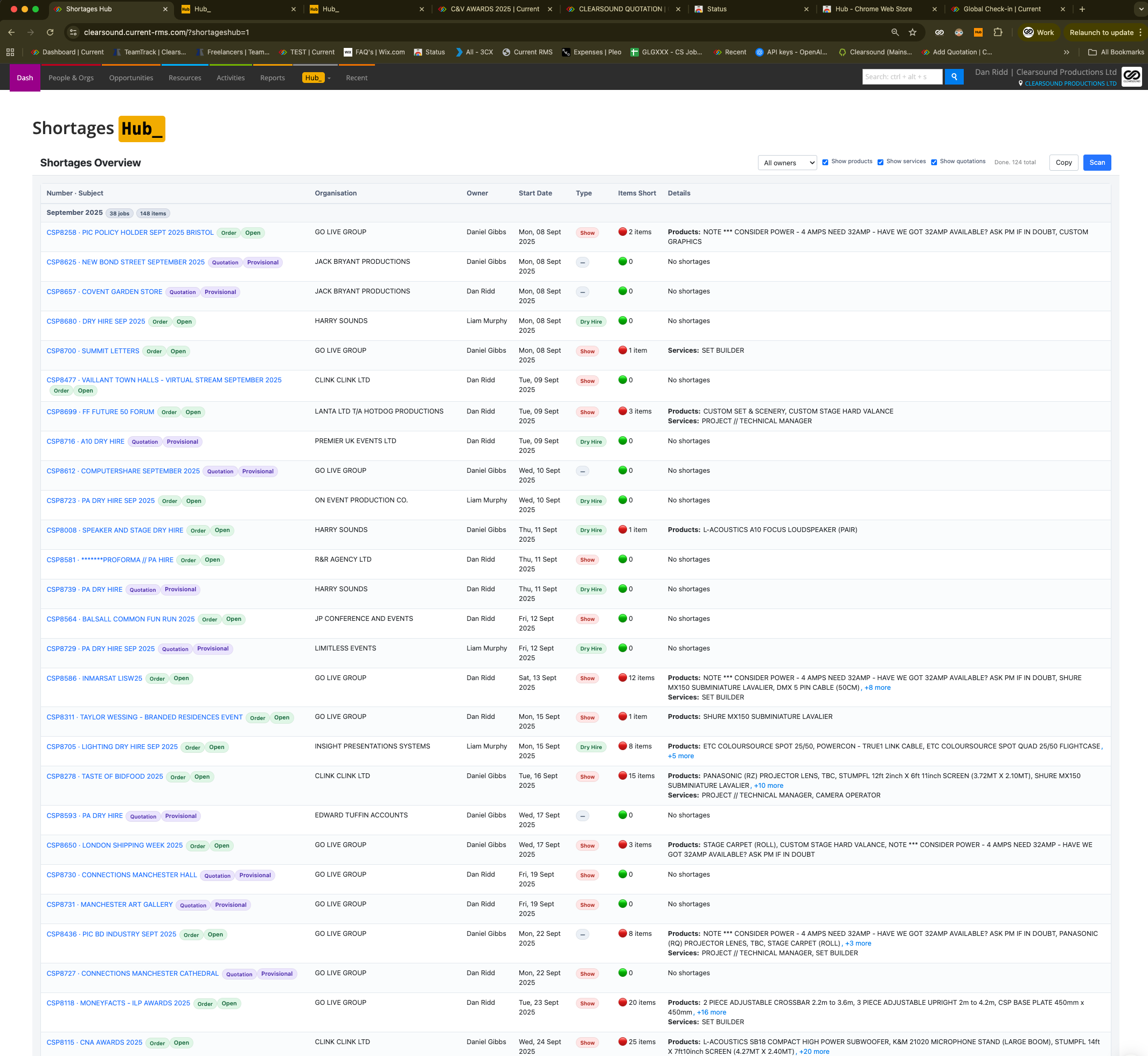Expand the Hub_ navigation menu arrow
This screenshot has height=1056, width=1148.
329,78
